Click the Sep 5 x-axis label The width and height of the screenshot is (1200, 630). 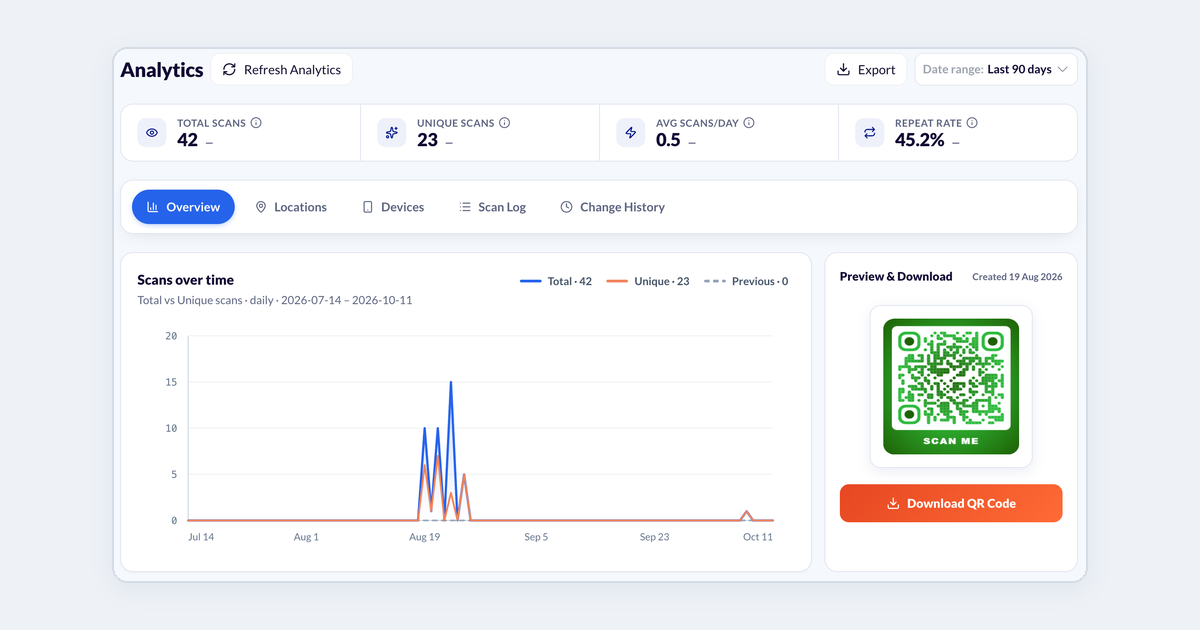536,537
